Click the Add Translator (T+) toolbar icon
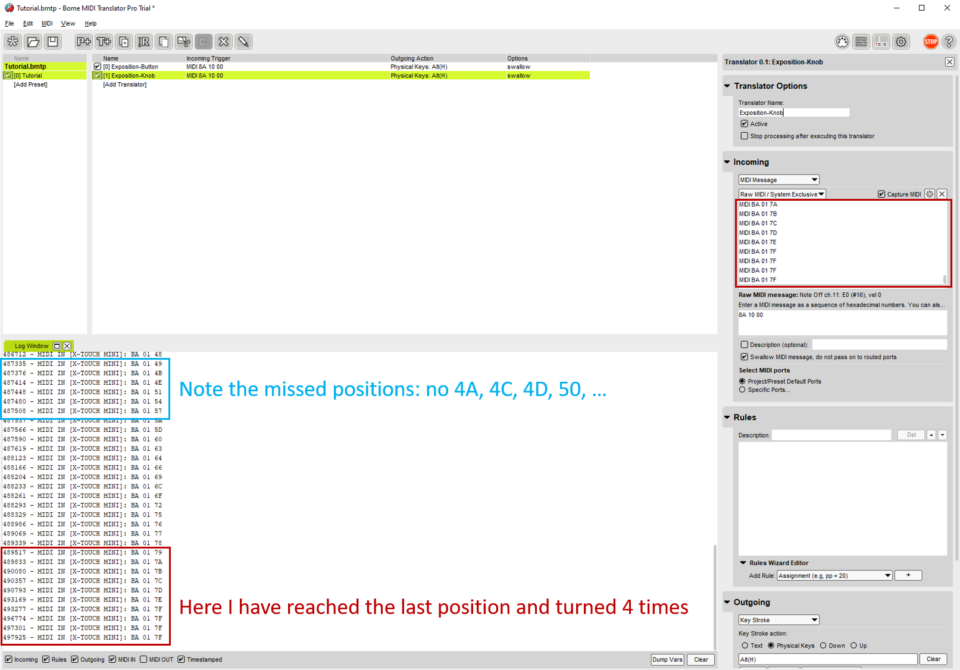The width and height of the screenshot is (960, 670). tap(103, 42)
